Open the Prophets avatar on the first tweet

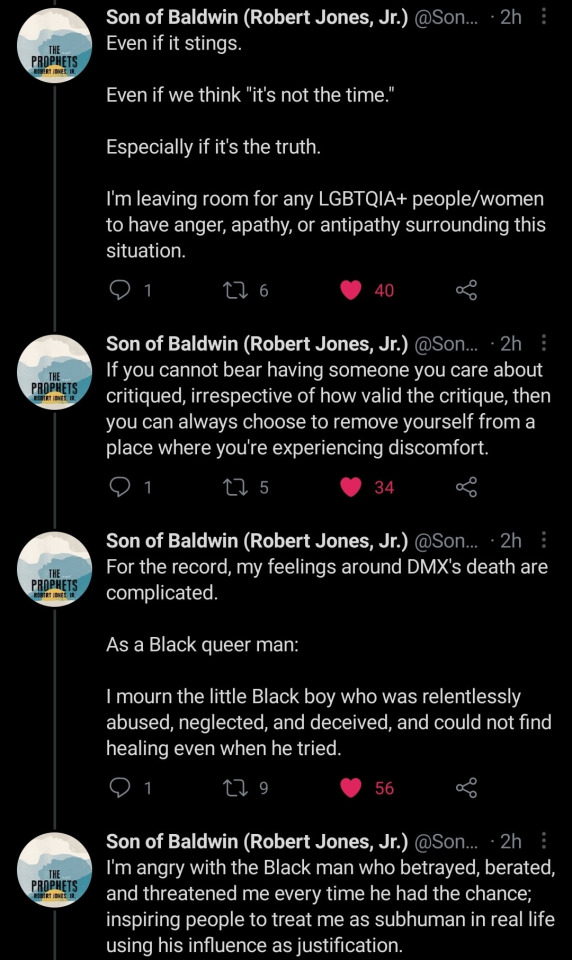(55, 46)
